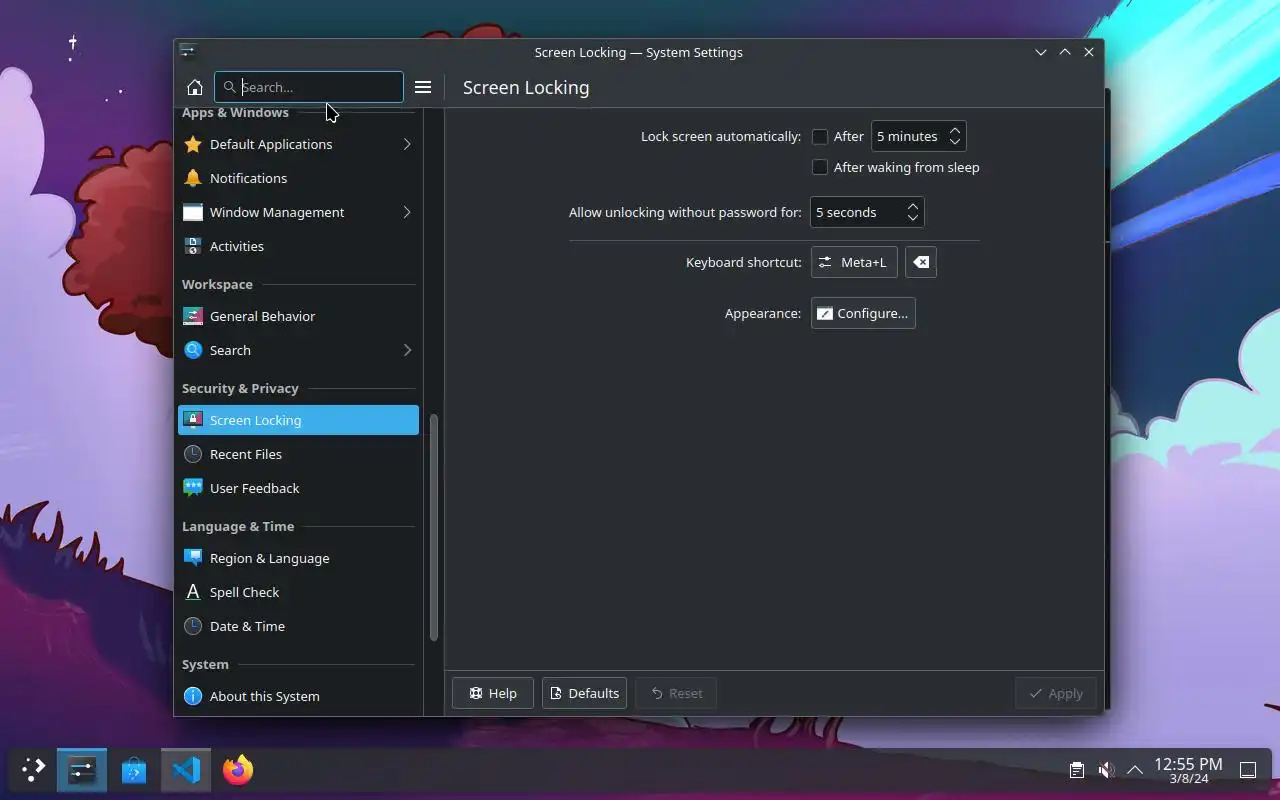Viewport: 1280px width, 800px height.
Task: Click the Defaults button
Action: (584, 693)
